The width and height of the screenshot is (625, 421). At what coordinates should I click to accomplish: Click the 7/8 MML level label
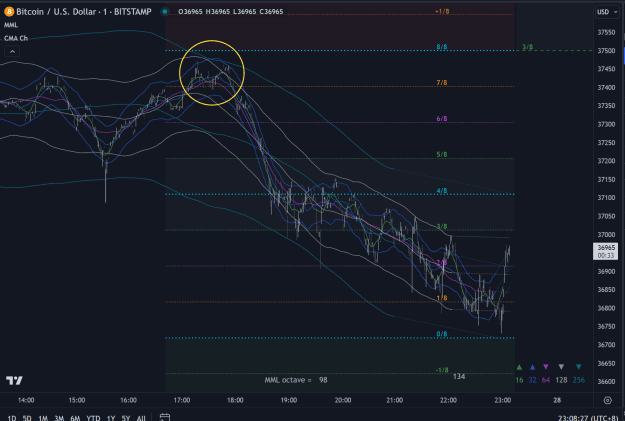click(442, 83)
